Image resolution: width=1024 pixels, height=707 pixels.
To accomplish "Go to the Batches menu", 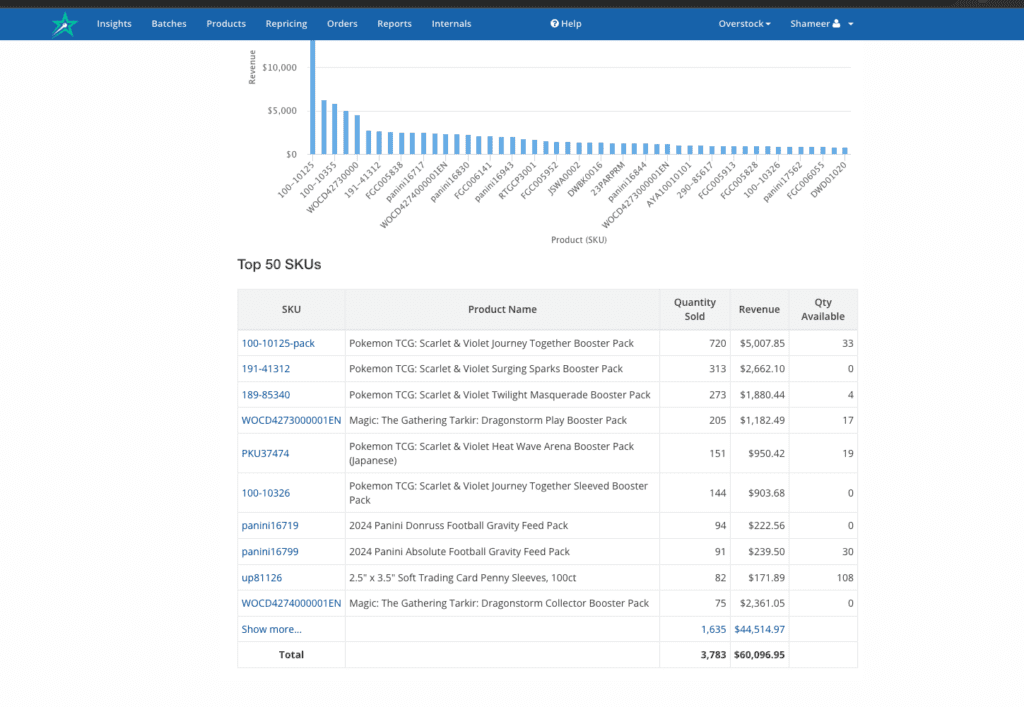I will tap(169, 24).
